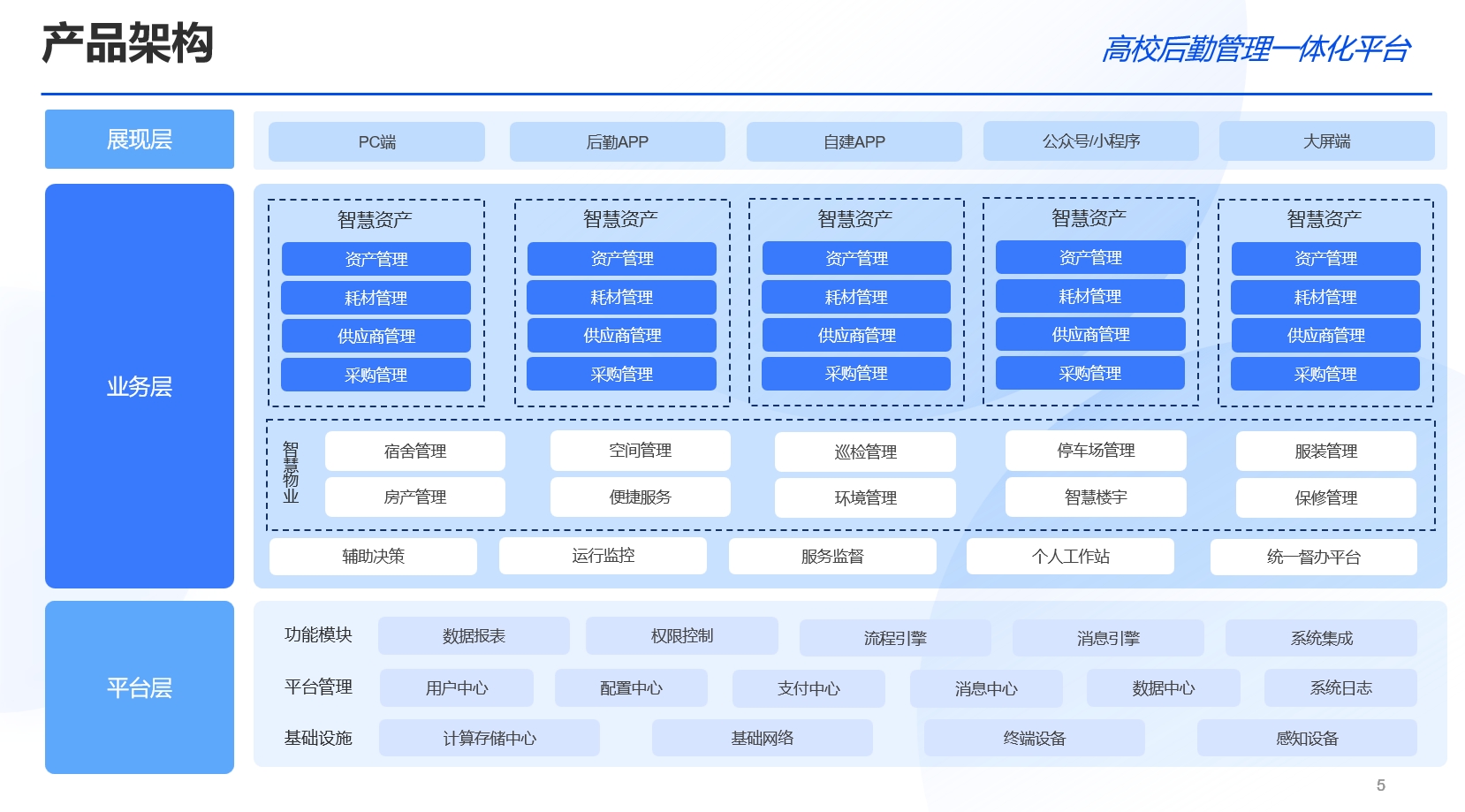This screenshot has height=812, width=1465.
Task: Select the 智慧楼宇 box
Action: click(x=1096, y=497)
